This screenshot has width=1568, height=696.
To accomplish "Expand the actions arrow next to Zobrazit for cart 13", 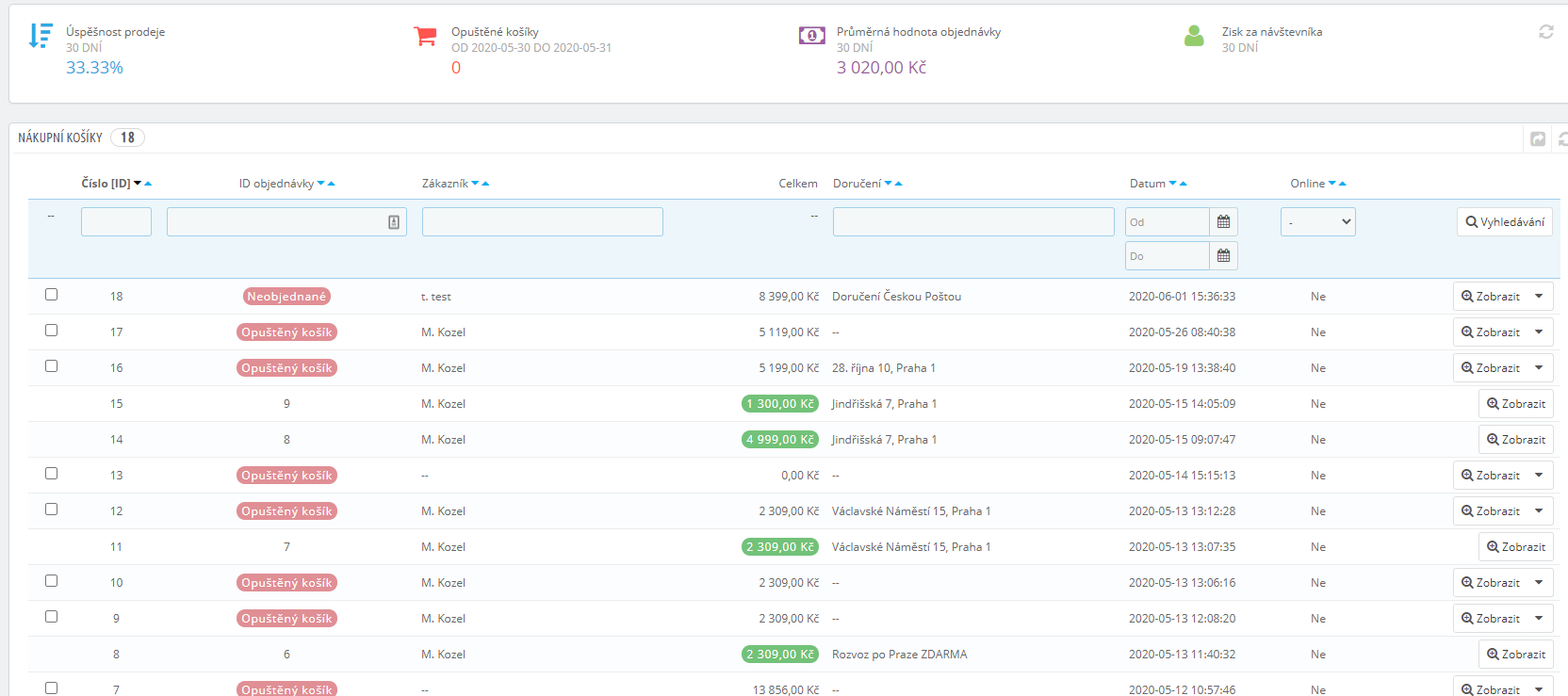I will tap(1539, 476).
